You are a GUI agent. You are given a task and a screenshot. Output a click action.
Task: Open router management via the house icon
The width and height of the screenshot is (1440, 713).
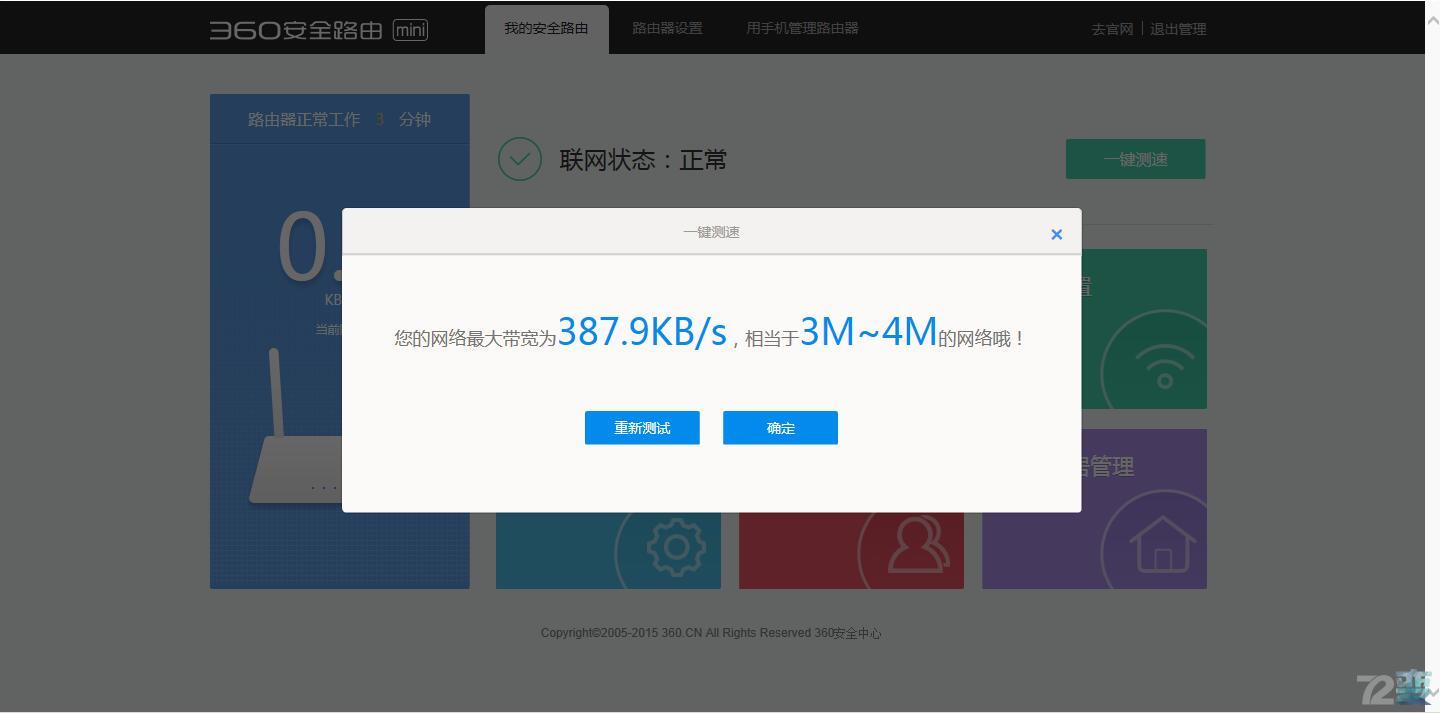(1163, 547)
